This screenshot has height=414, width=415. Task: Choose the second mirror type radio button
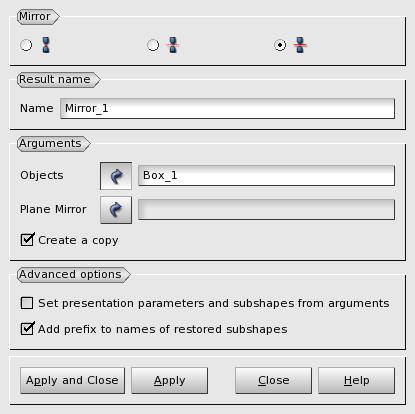click(x=153, y=45)
